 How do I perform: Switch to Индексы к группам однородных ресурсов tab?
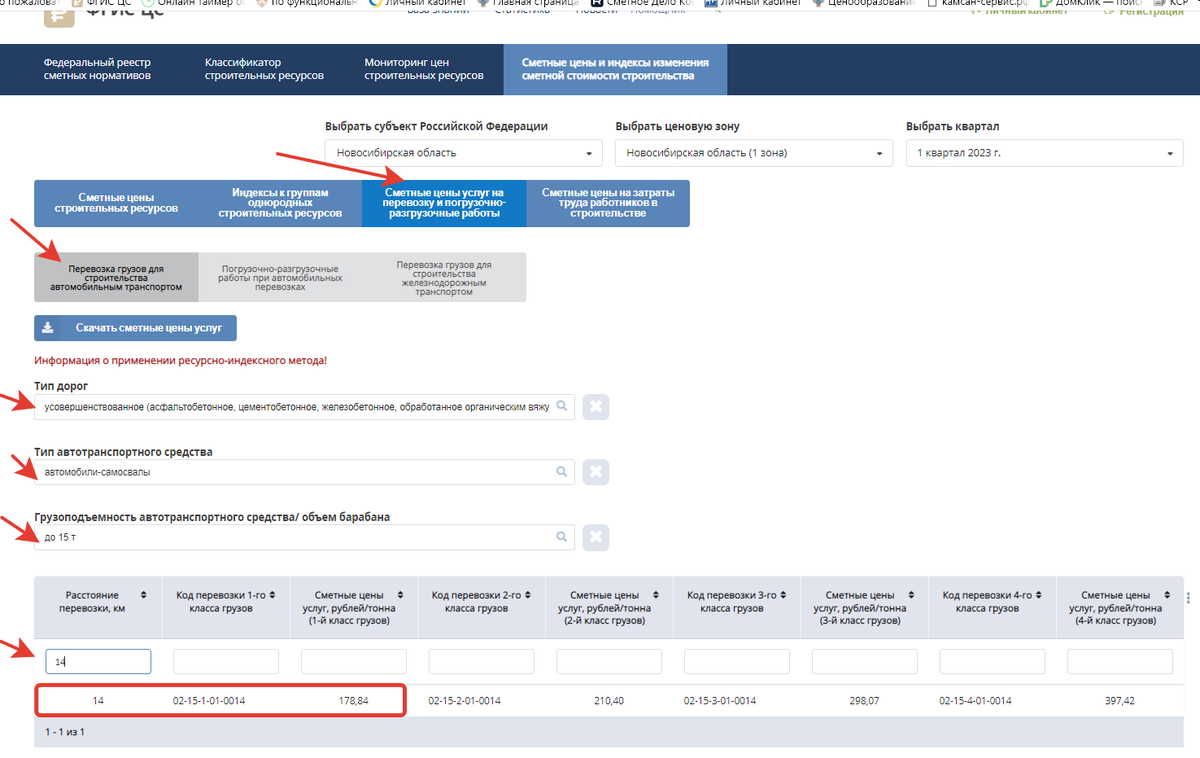[x=280, y=203]
